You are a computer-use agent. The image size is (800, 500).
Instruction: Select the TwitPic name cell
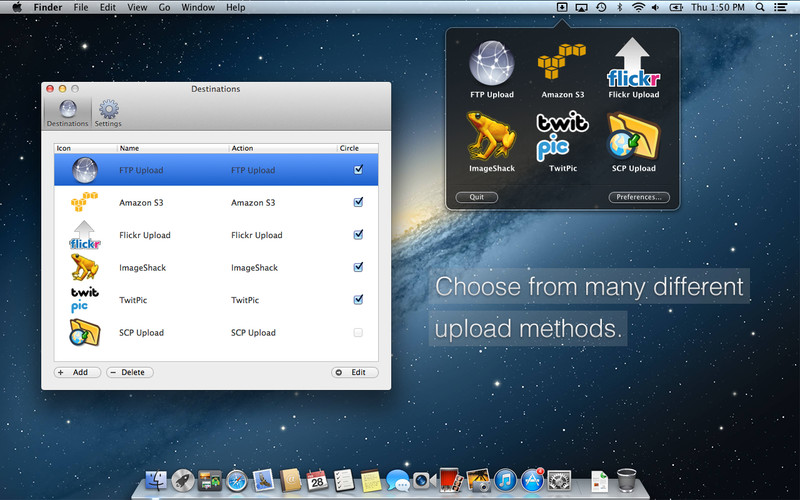[x=133, y=300]
